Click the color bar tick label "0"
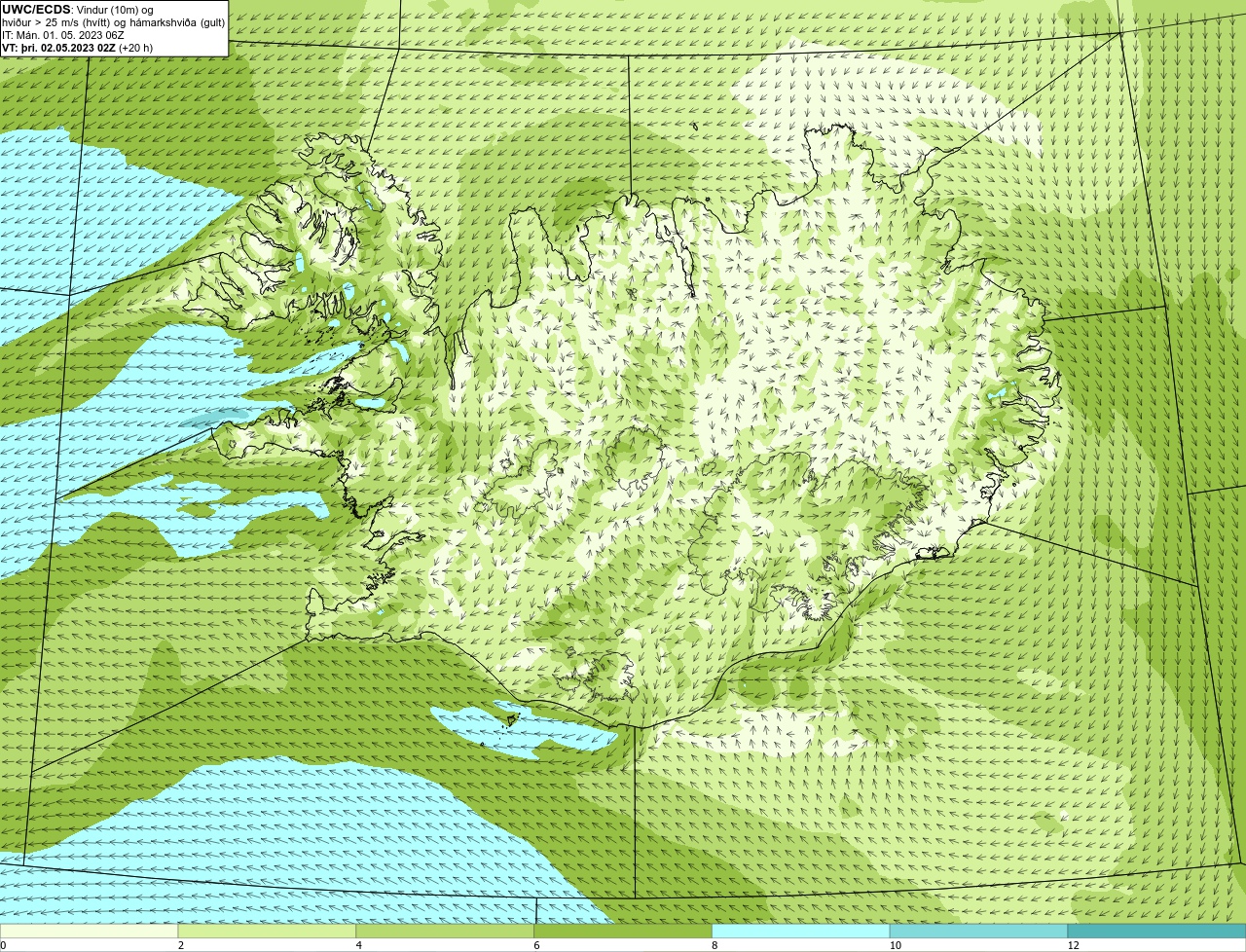The image size is (1246, 952). pyautogui.click(x=3, y=945)
